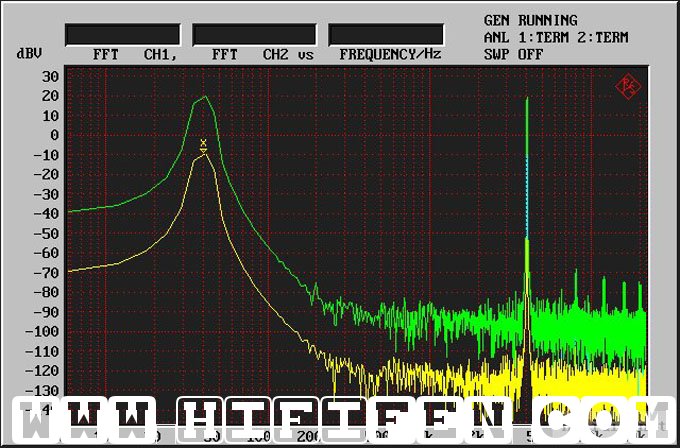Click the 'dBV' unit label
Image resolution: width=680 pixels, height=448 pixels.
point(29,53)
